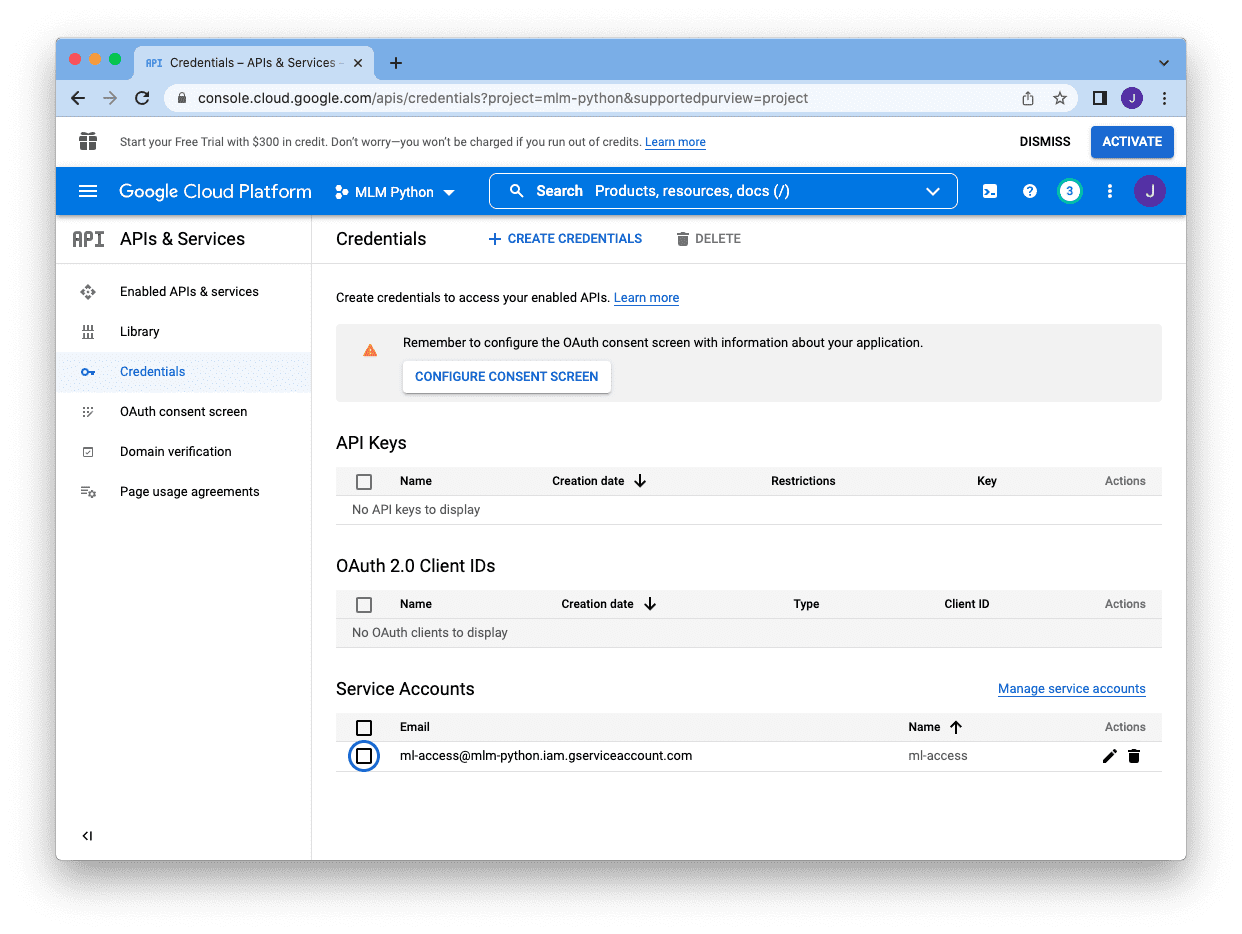This screenshot has height=934, width=1242.
Task: Sort API Keys by Creation date arrow
Action: (640, 481)
